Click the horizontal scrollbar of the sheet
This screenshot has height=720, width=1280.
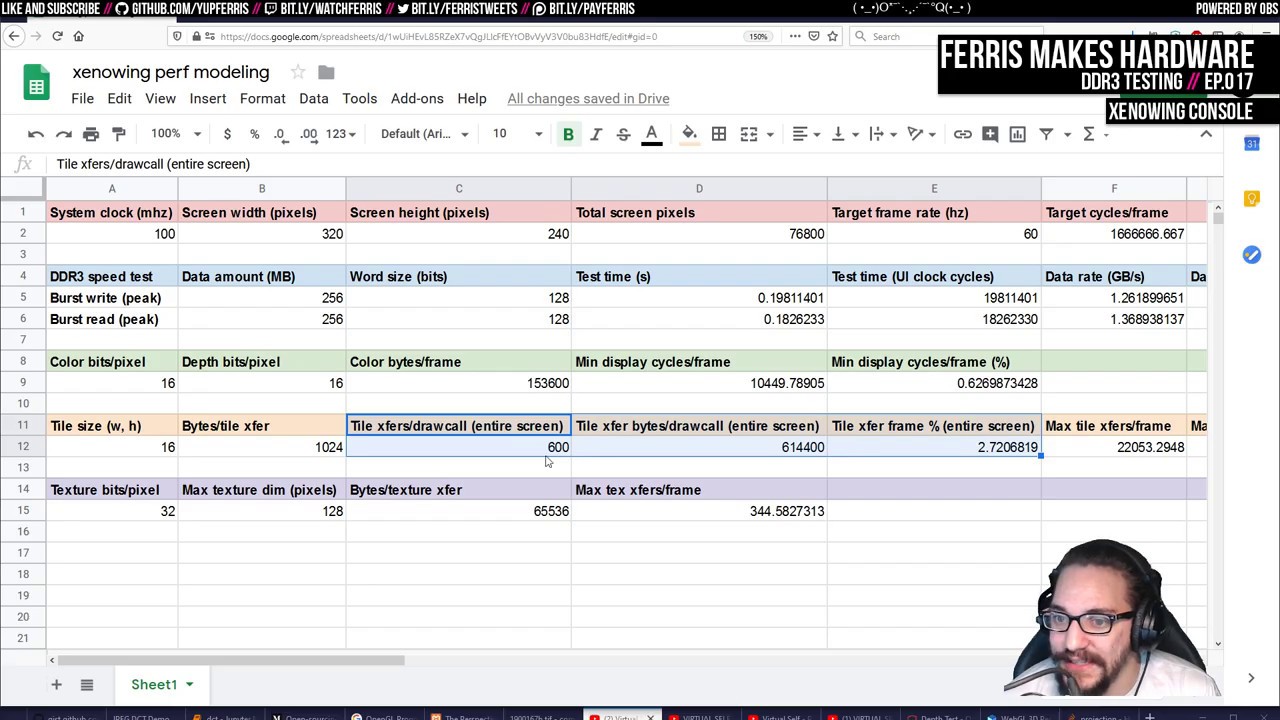click(231, 660)
